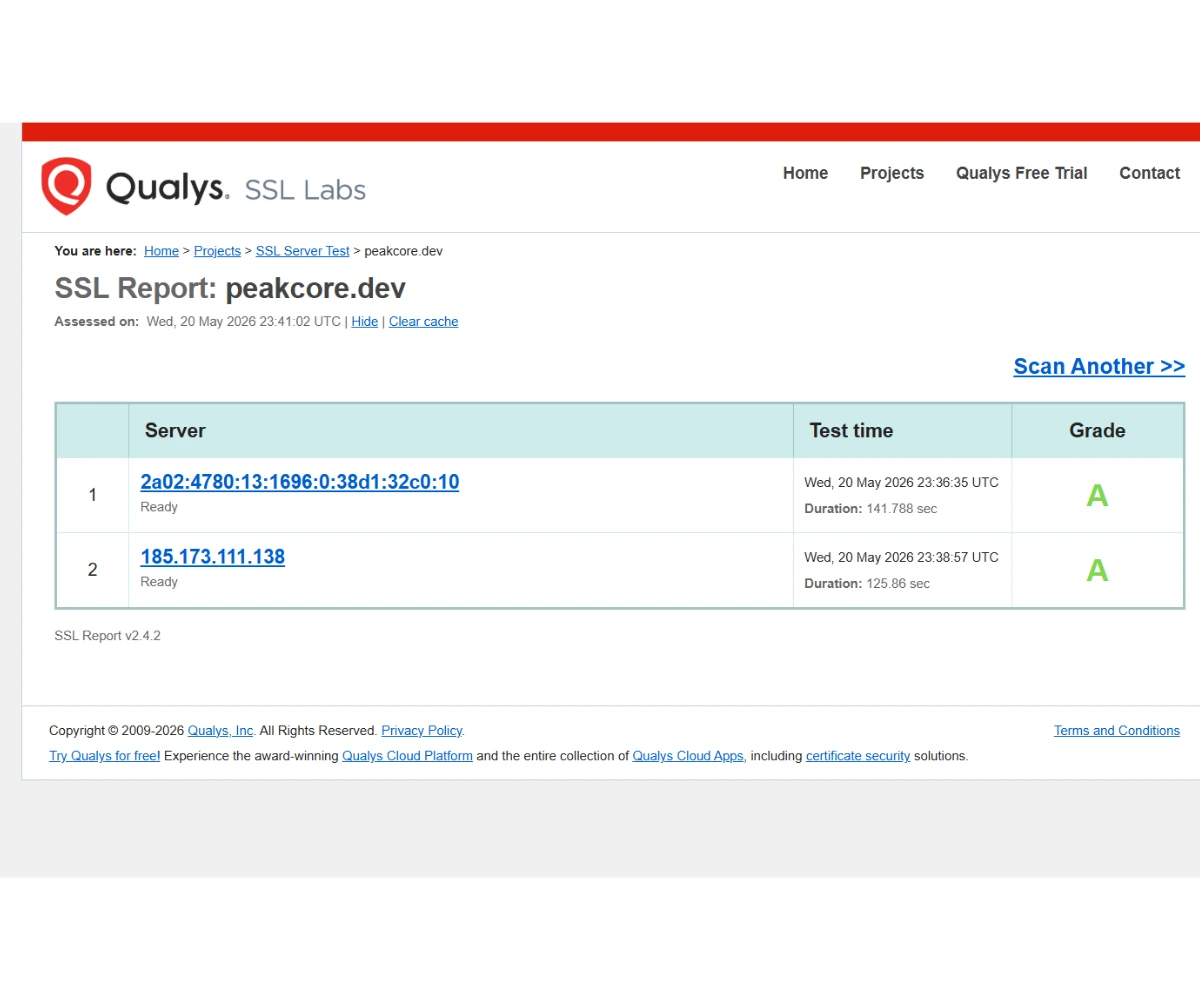Click the grade A for server row 2
Viewport: 1200px width, 1000px height.
click(x=1097, y=571)
